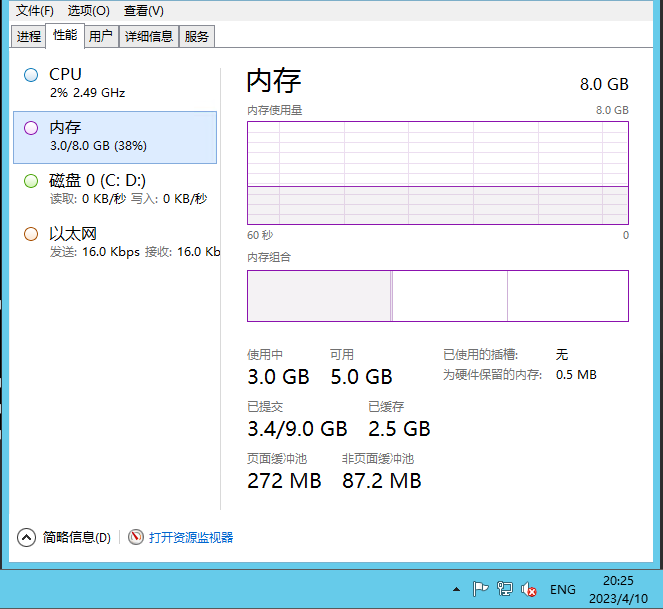Image resolution: width=663 pixels, height=609 pixels.
Task: Click the purple 内存 circle icon
Action: coord(31,128)
